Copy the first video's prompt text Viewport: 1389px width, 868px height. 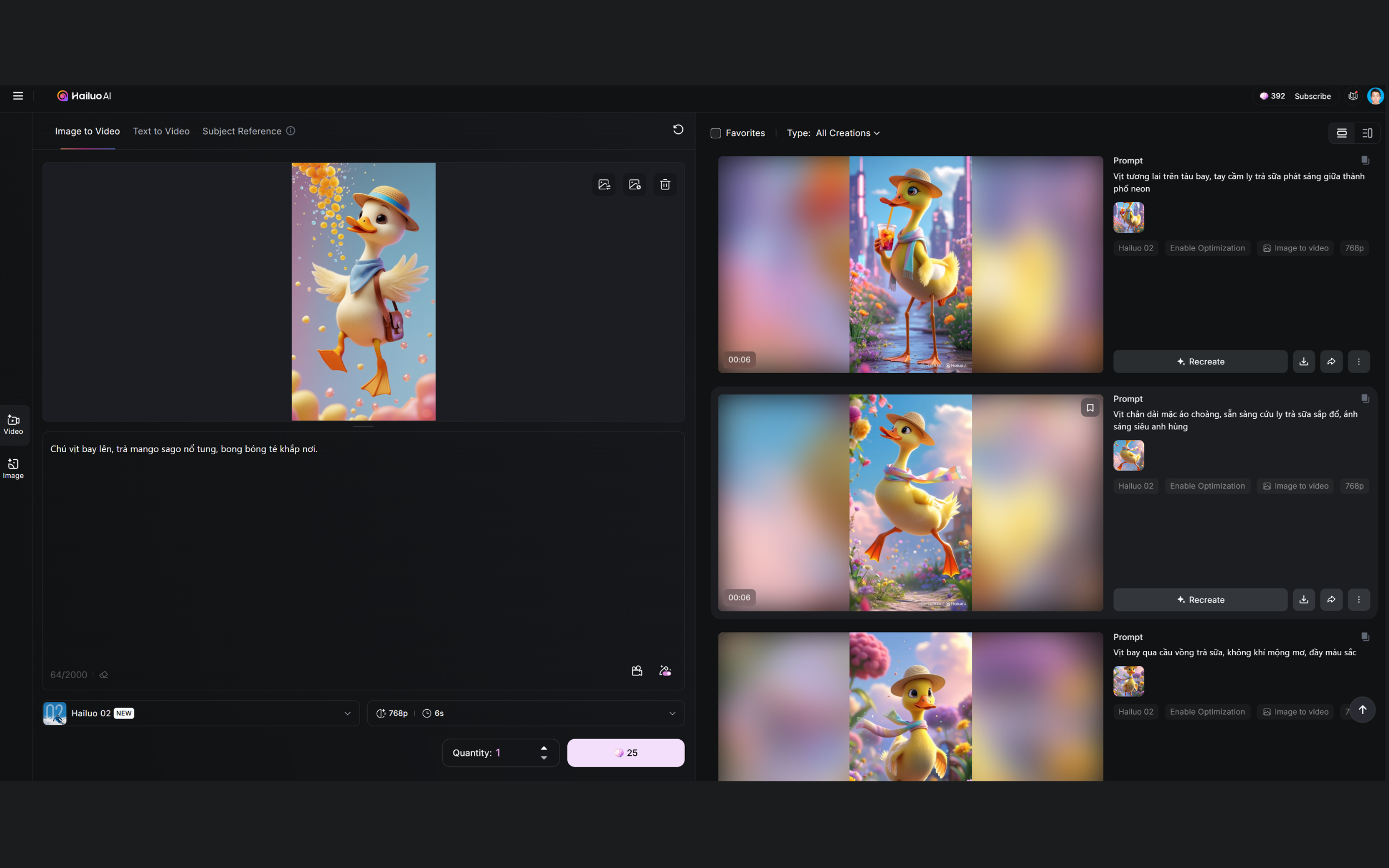[1365, 160]
